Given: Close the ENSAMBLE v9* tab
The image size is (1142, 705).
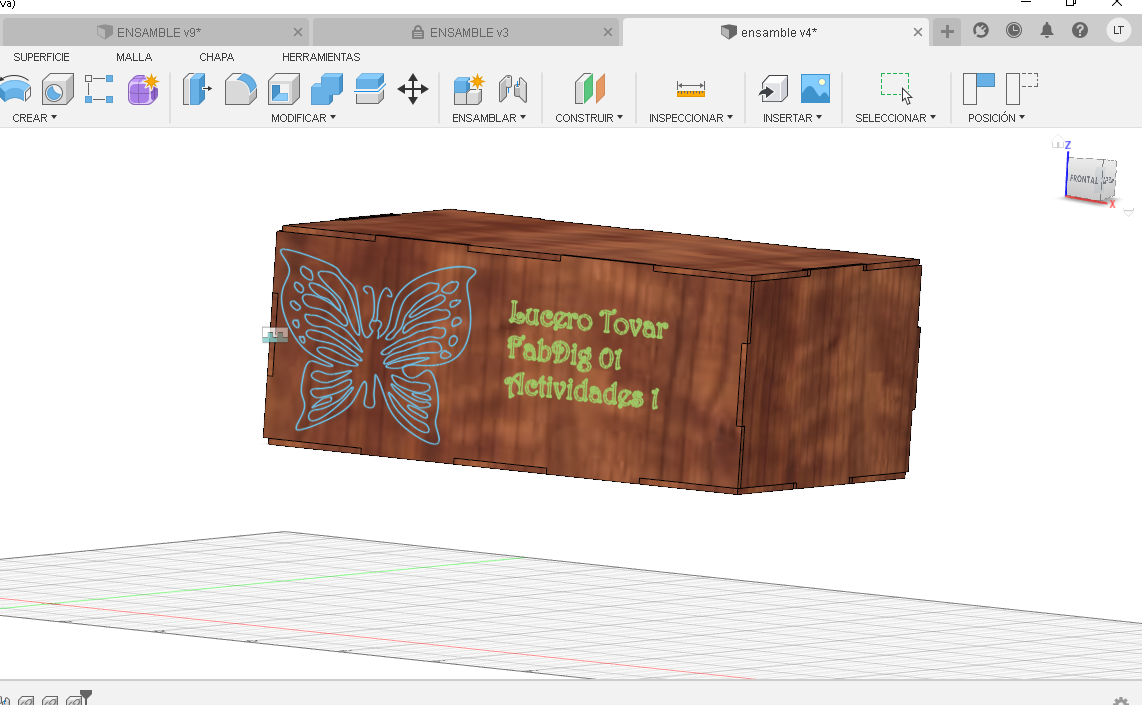Looking at the screenshot, I should 297,32.
